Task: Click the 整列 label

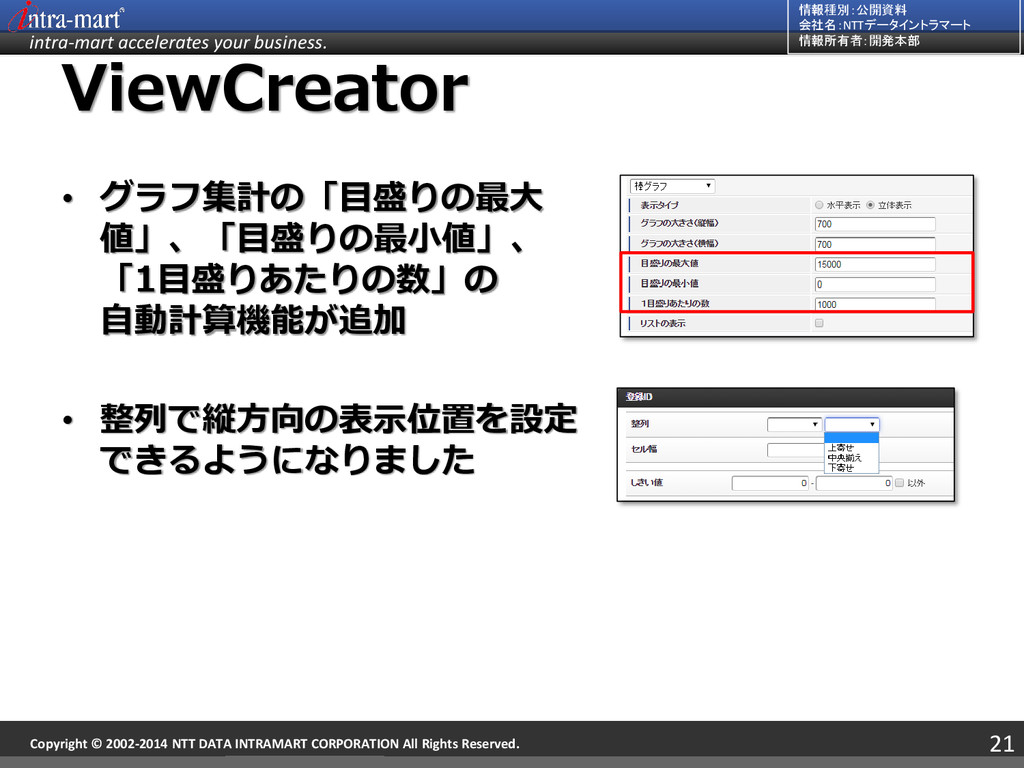Action: (x=639, y=424)
